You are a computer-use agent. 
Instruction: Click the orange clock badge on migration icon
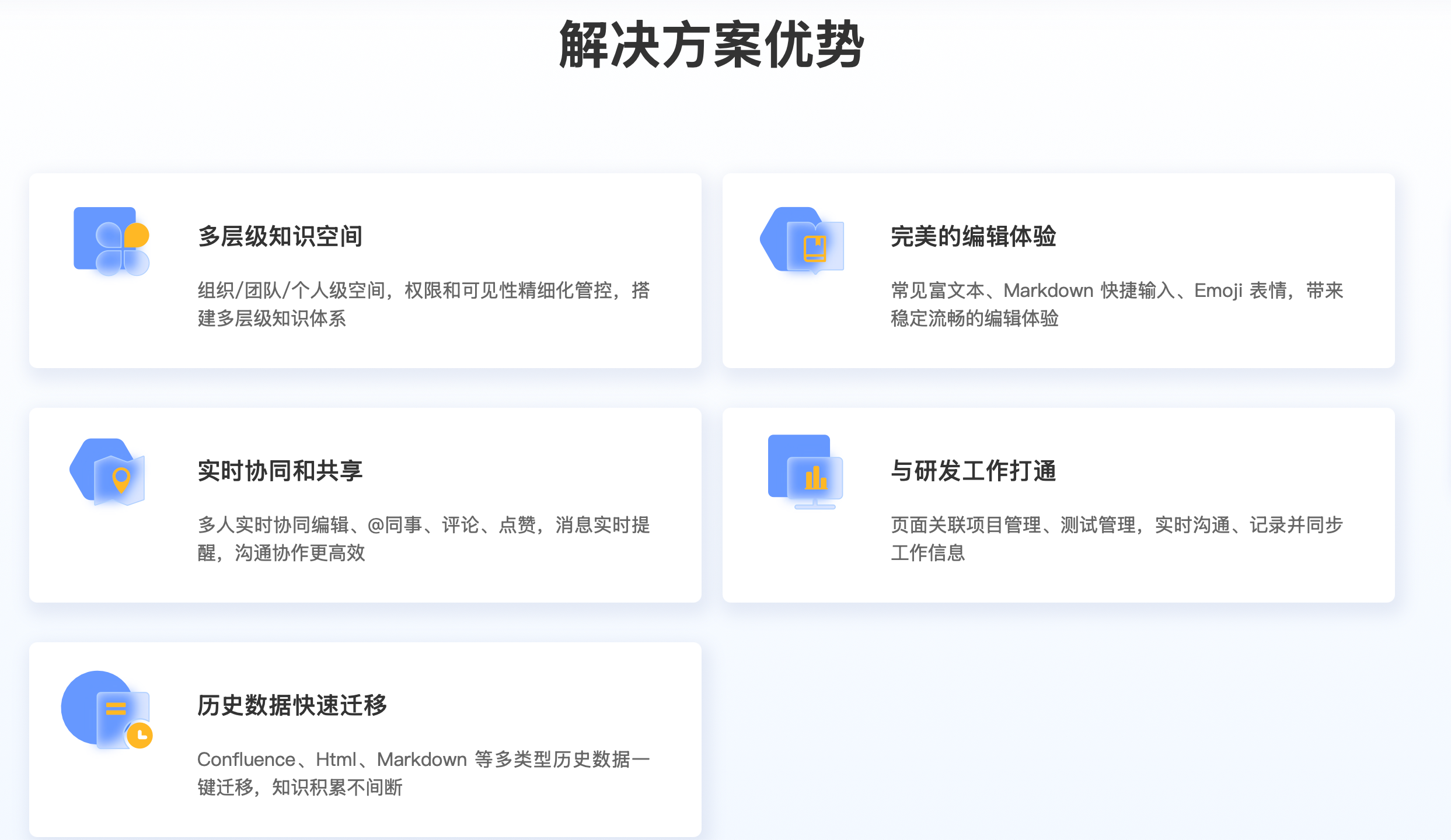[x=140, y=736]
